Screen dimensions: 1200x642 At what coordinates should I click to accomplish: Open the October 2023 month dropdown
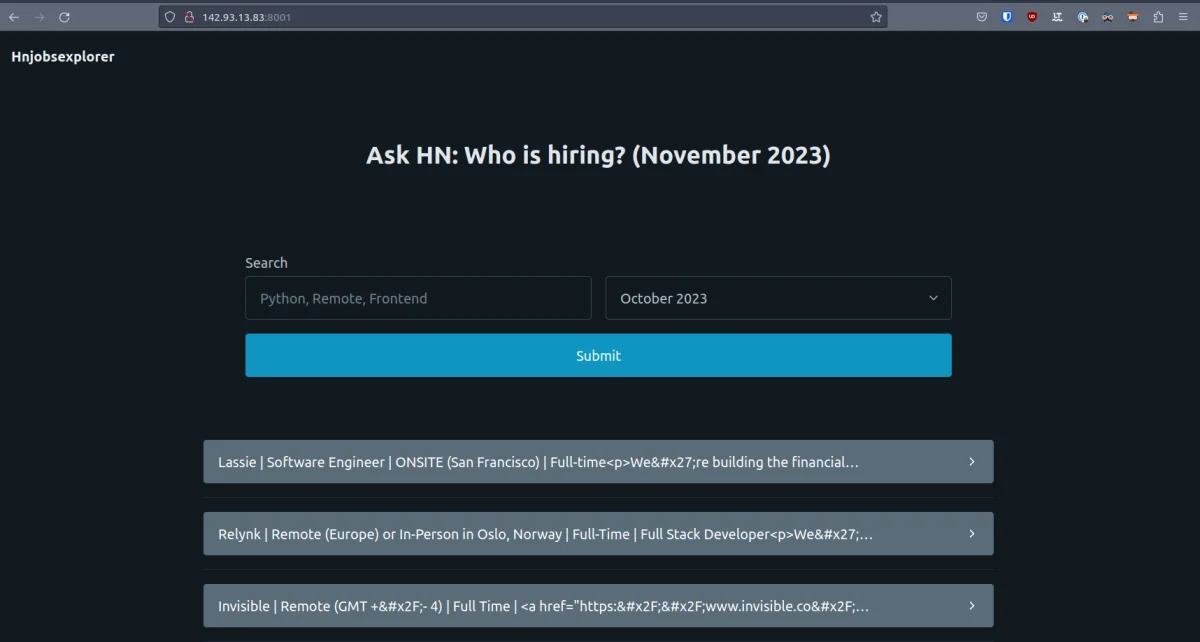click(778, 298)
